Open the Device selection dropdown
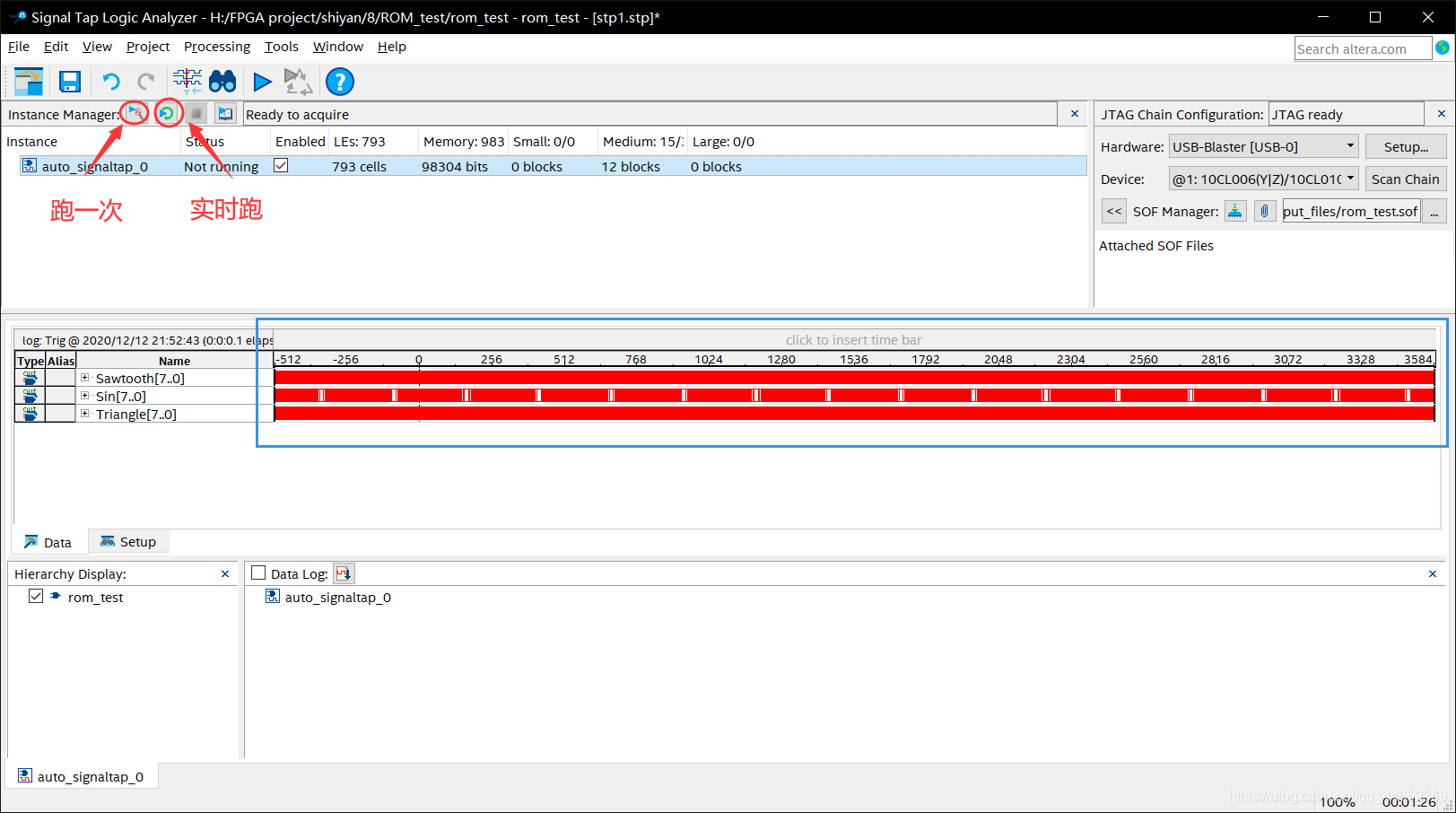 pyautogui.click(x=1264, y=179)
